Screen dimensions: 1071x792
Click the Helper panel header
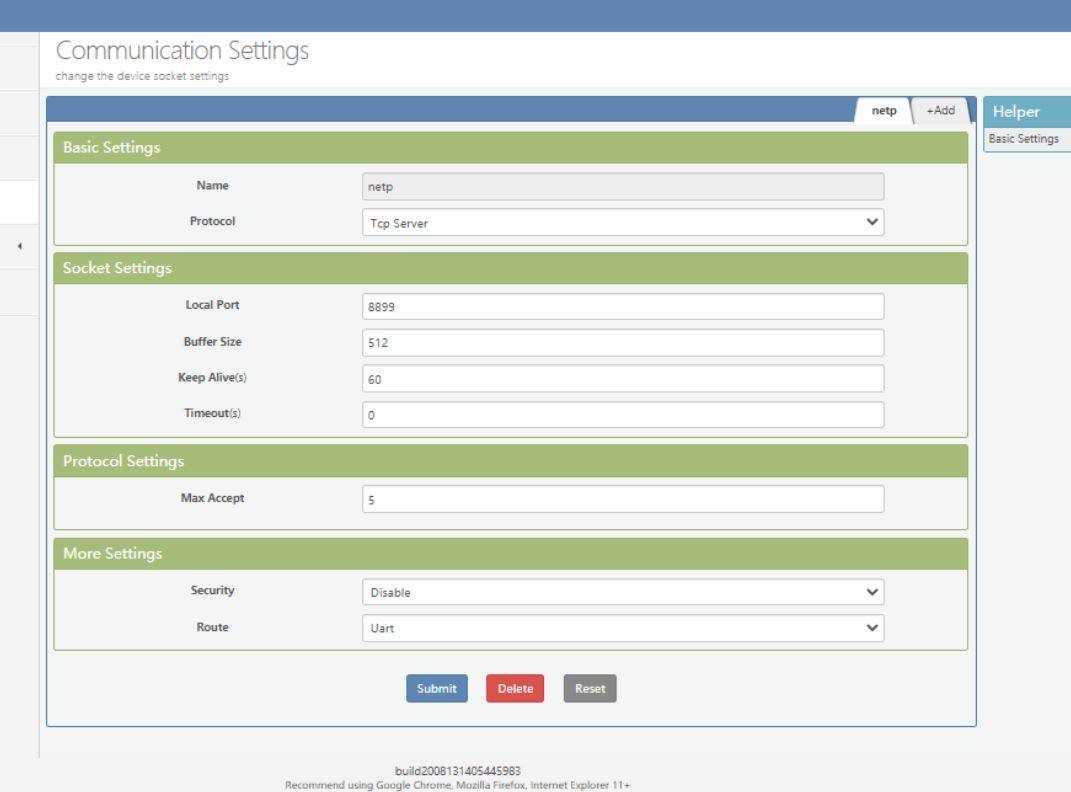click(x=1026, y=113)
